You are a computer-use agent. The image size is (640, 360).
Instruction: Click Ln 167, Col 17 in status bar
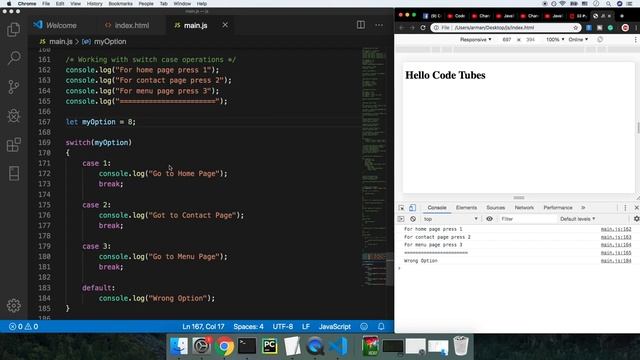click(203, 327)
